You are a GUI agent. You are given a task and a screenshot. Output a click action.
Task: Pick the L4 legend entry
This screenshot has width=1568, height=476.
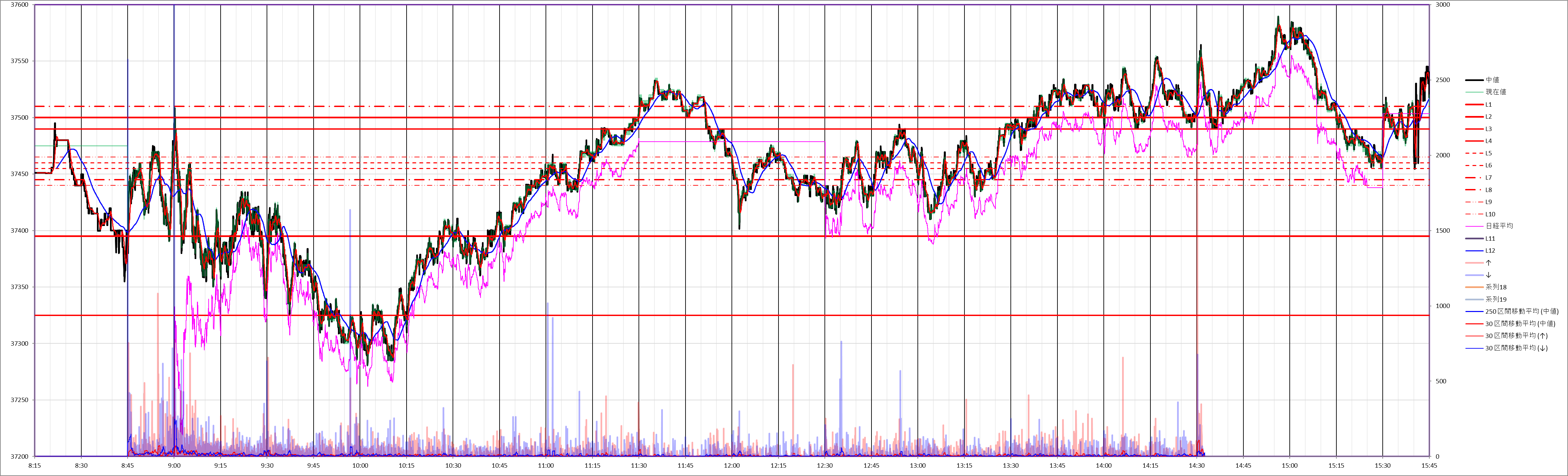[x=1479, y=141]
